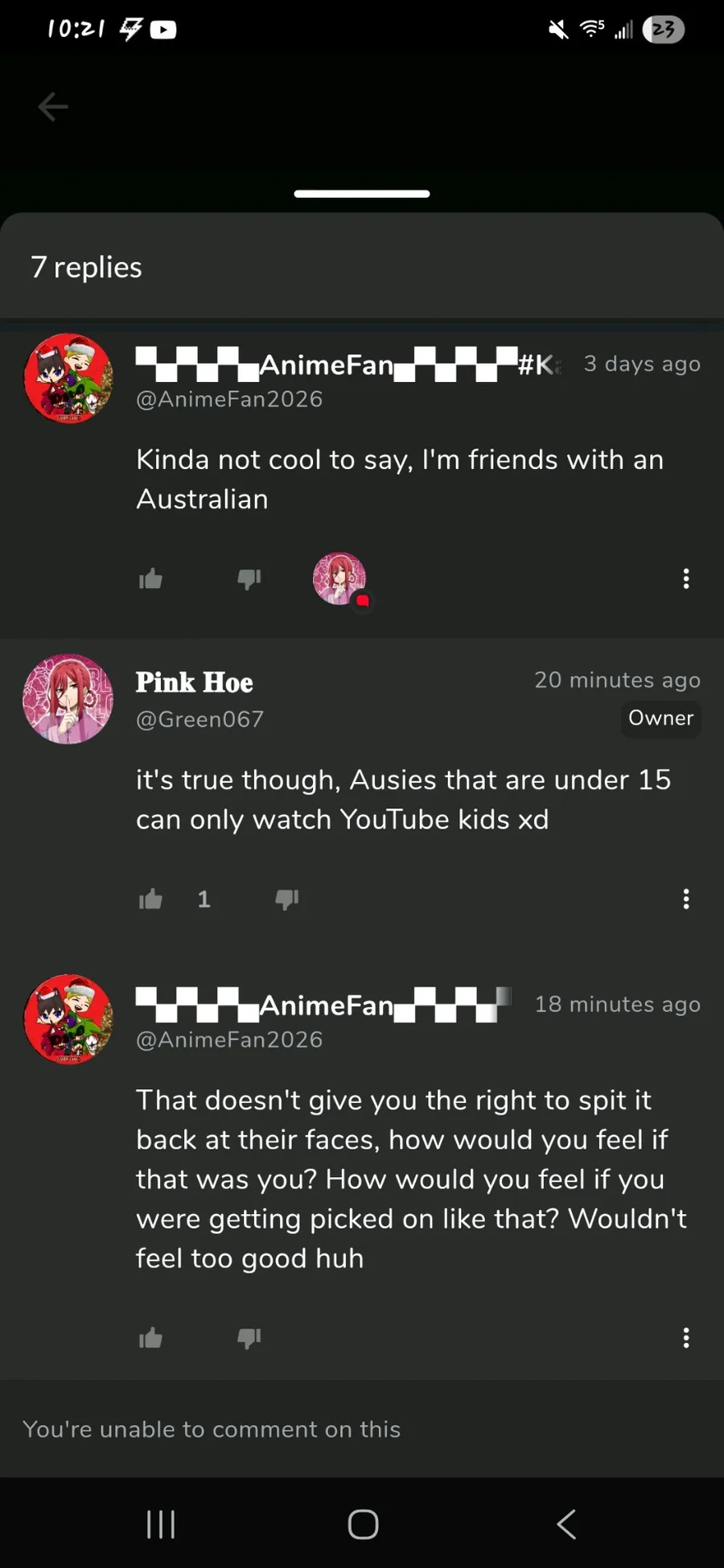The width and height of the screenshot is (724, 1568).
Task: Like Pink Hoe's reply about YouTube kids
Action: point(150,899)
